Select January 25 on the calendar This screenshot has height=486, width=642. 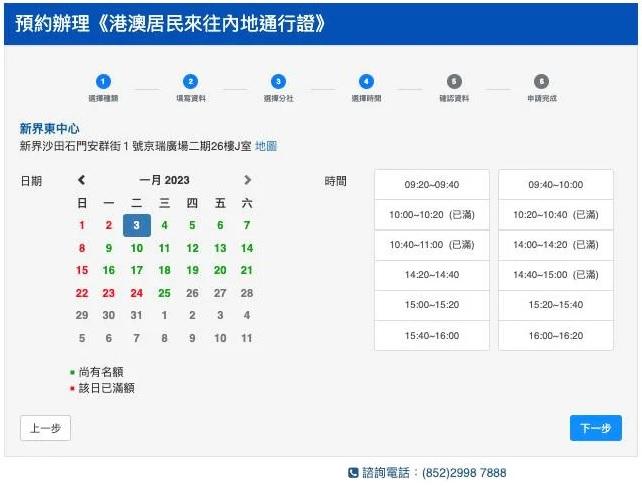(164, 294)
